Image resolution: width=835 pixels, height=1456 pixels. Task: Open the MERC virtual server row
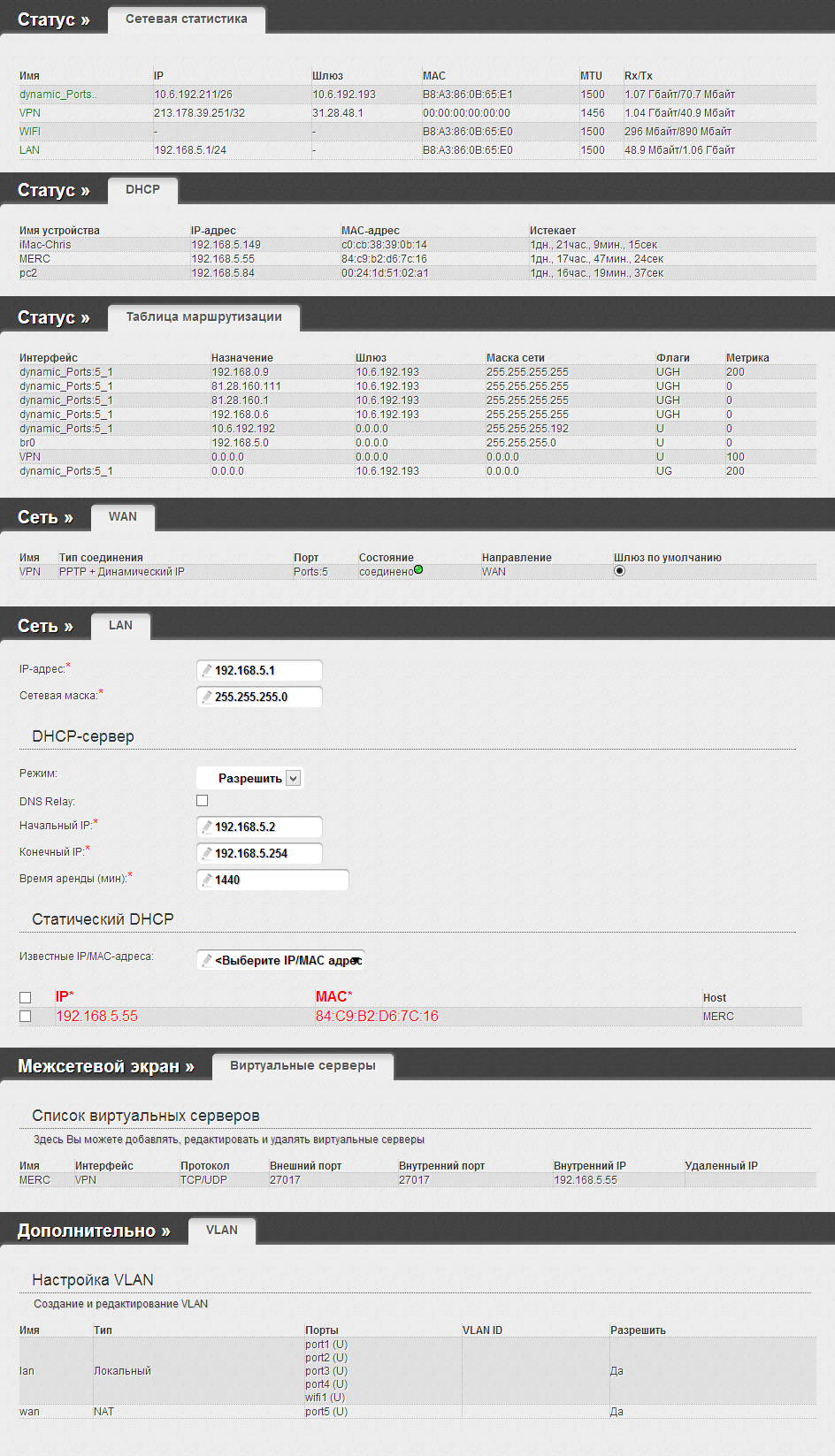[35, 1180]
